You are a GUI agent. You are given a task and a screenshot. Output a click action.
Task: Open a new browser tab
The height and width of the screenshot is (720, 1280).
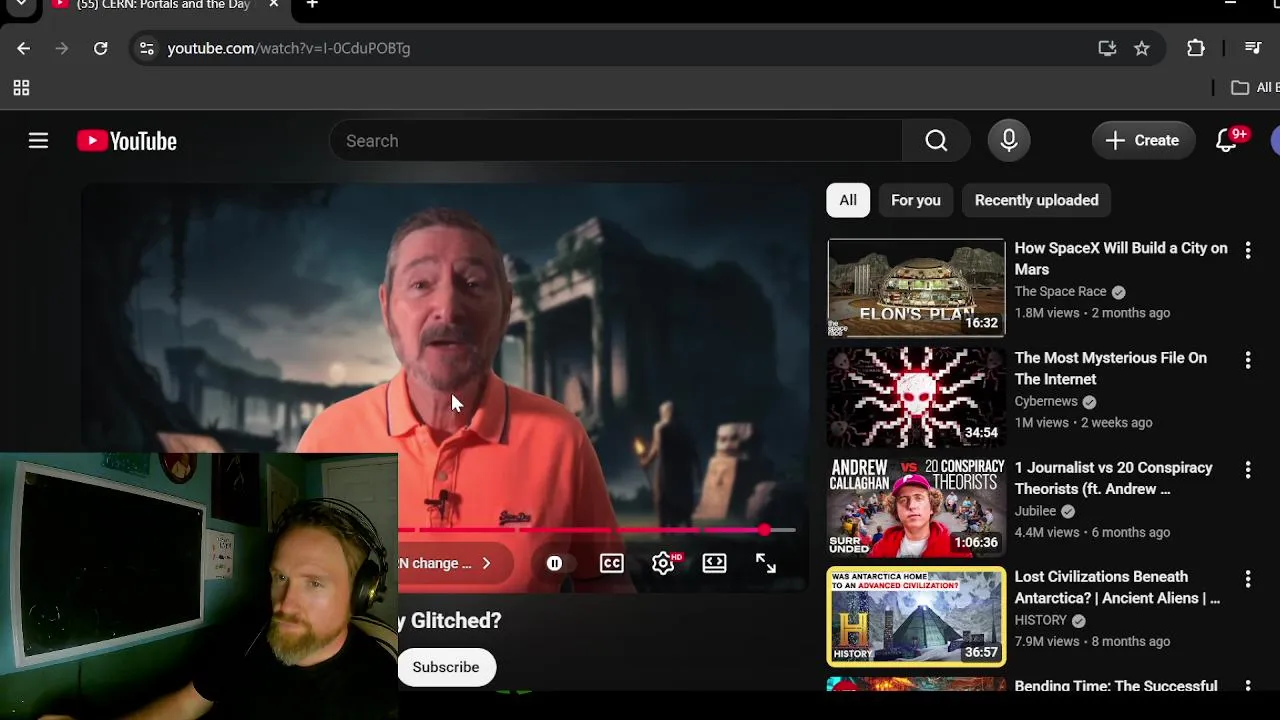click(312, 5)
